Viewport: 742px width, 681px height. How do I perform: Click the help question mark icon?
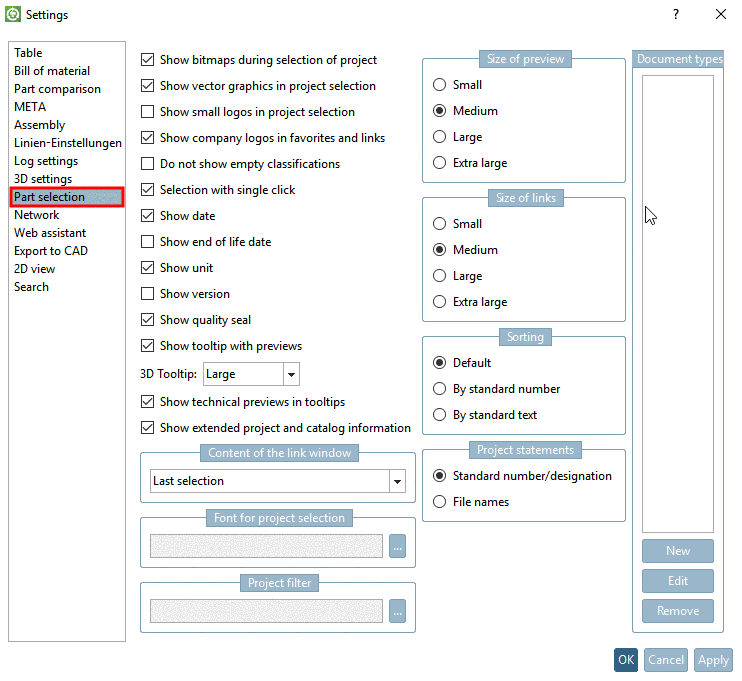(x=676, y=14)
